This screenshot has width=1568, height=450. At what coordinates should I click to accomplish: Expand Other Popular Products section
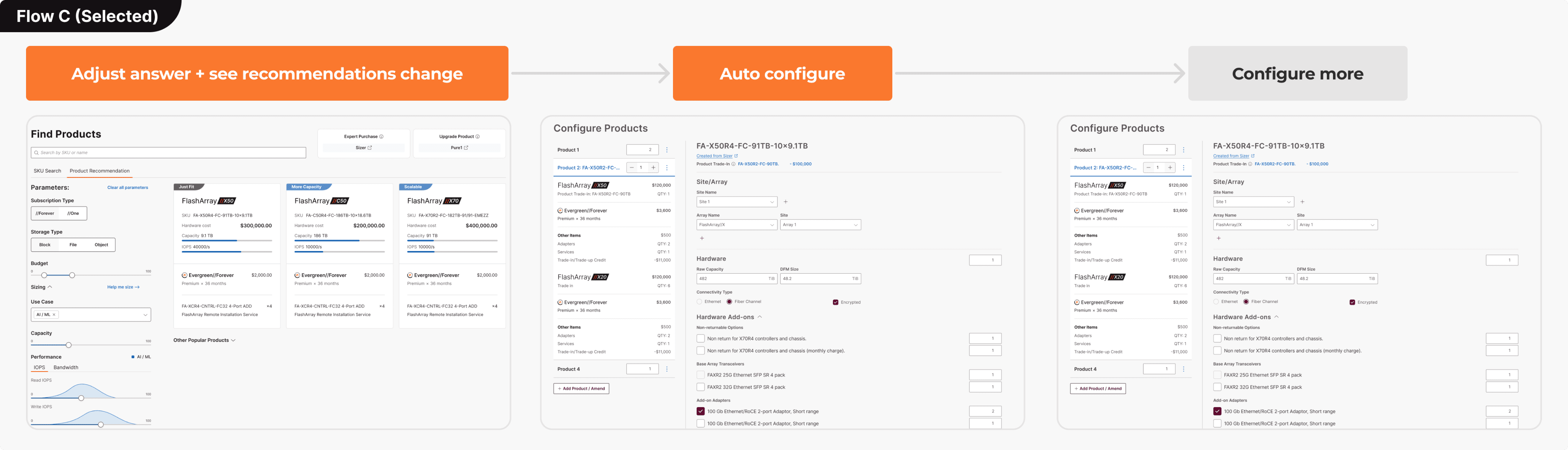204,340
